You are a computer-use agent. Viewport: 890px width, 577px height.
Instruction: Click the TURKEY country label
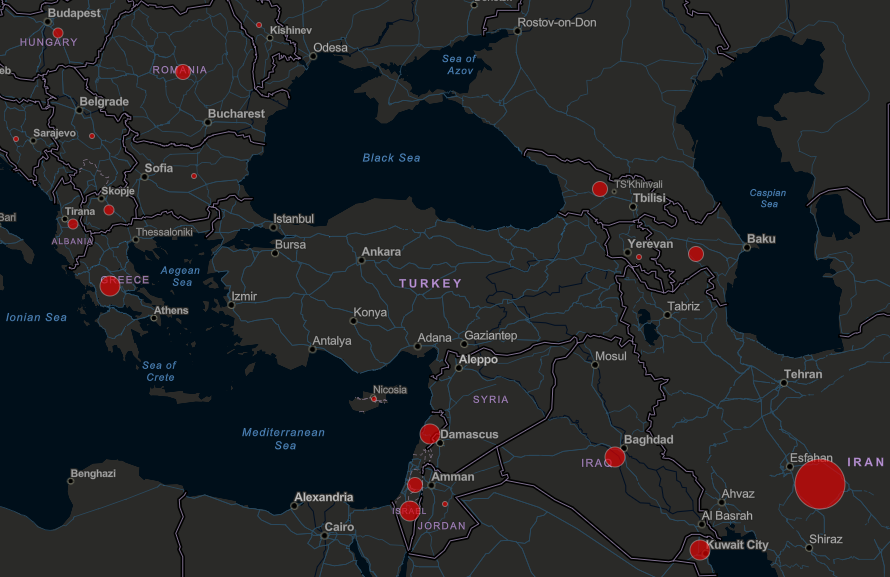coord(431,284)
